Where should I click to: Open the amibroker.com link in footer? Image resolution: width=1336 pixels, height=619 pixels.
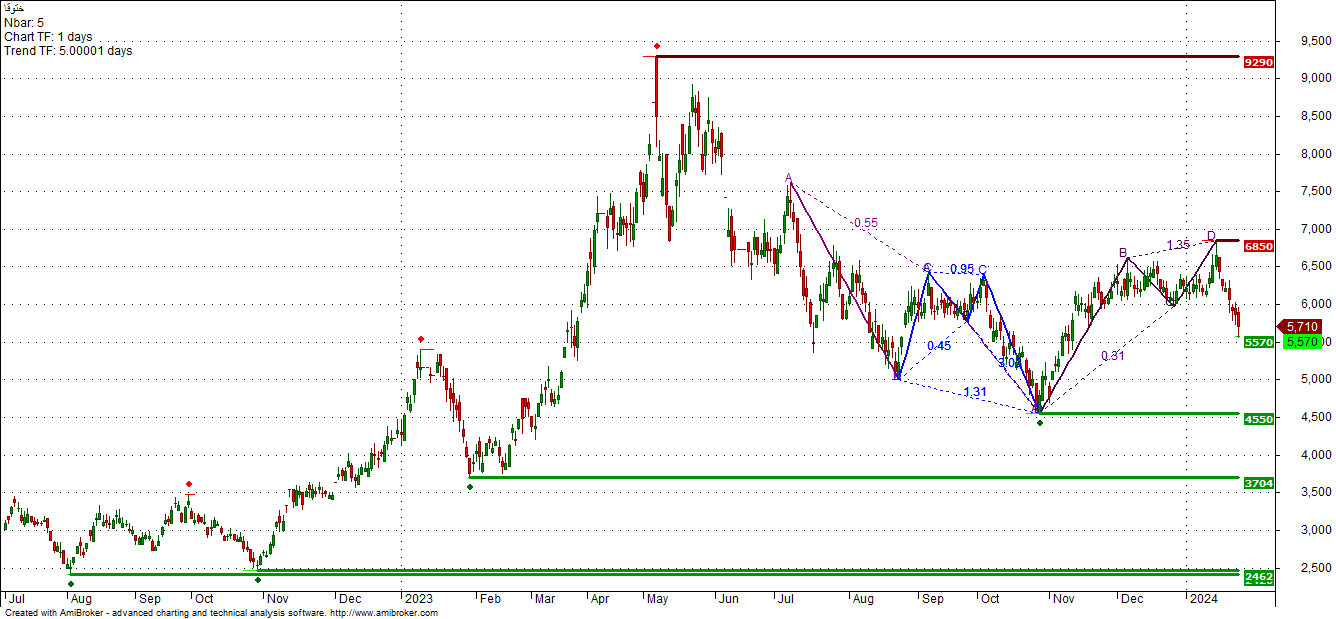383,613
